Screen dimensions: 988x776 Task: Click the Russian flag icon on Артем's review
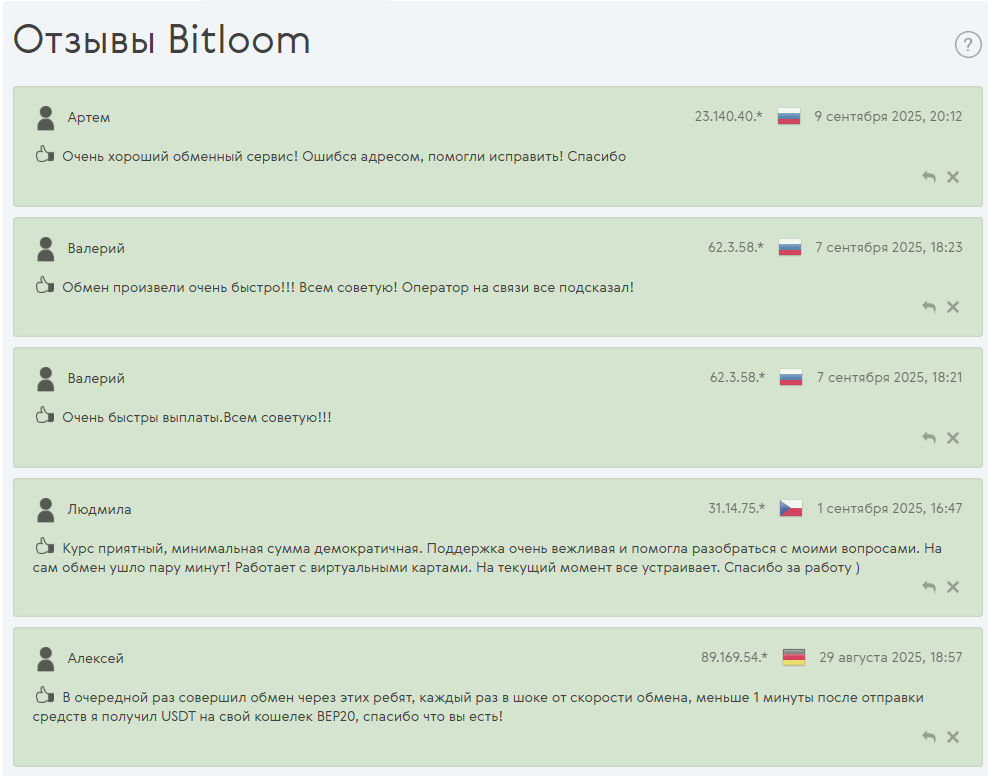791,116
